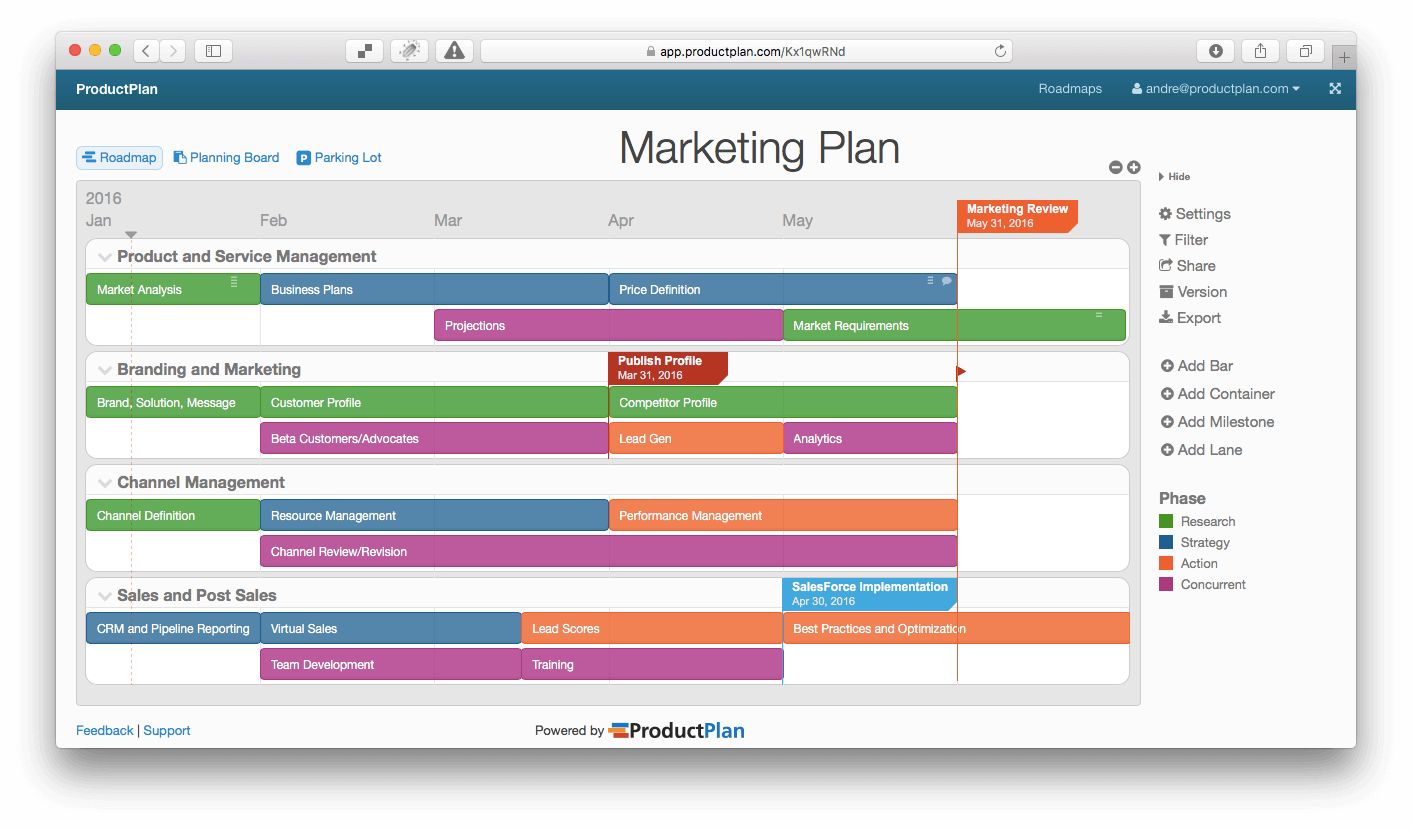Open the Settings gear icon
Image resolution: width=1412 pixels, height=828 pixels.
[x=1165, y=214]
